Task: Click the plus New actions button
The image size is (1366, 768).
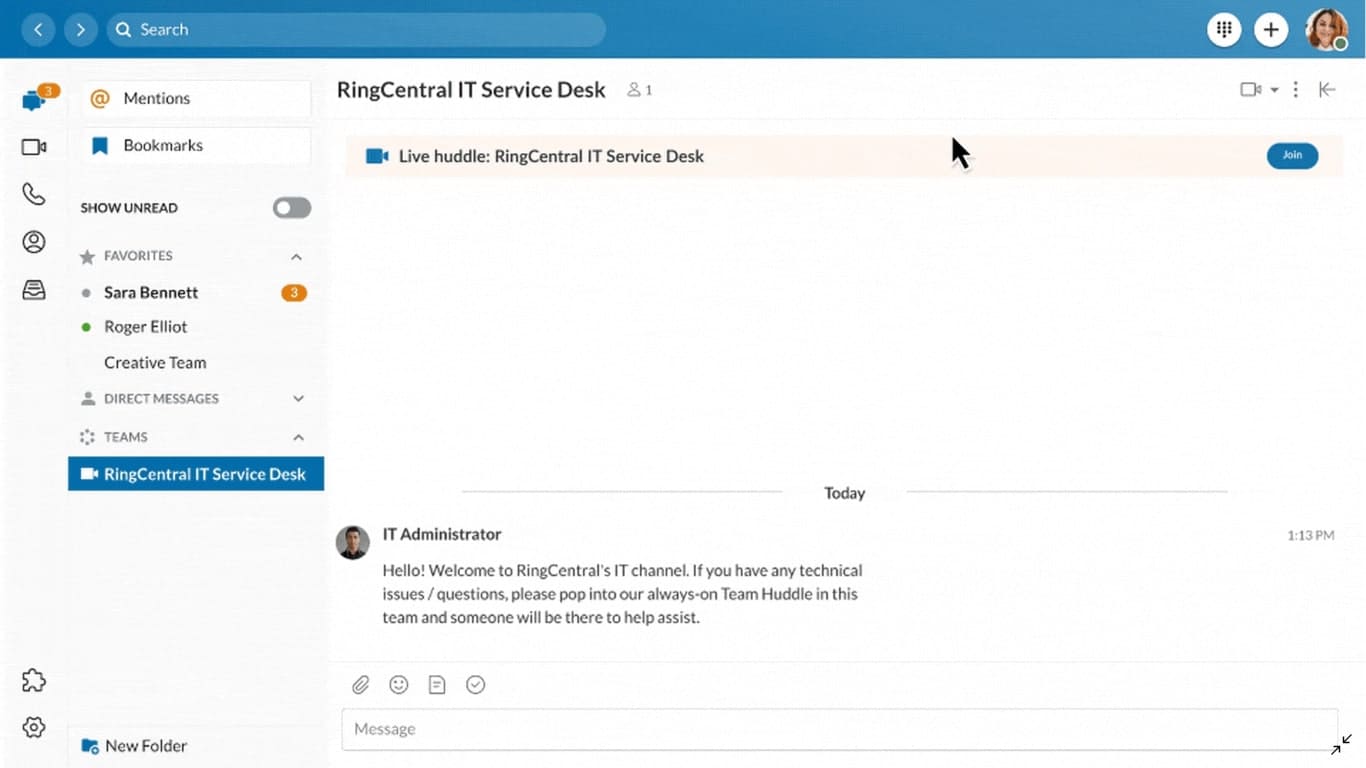Action: coord(1270,29)
